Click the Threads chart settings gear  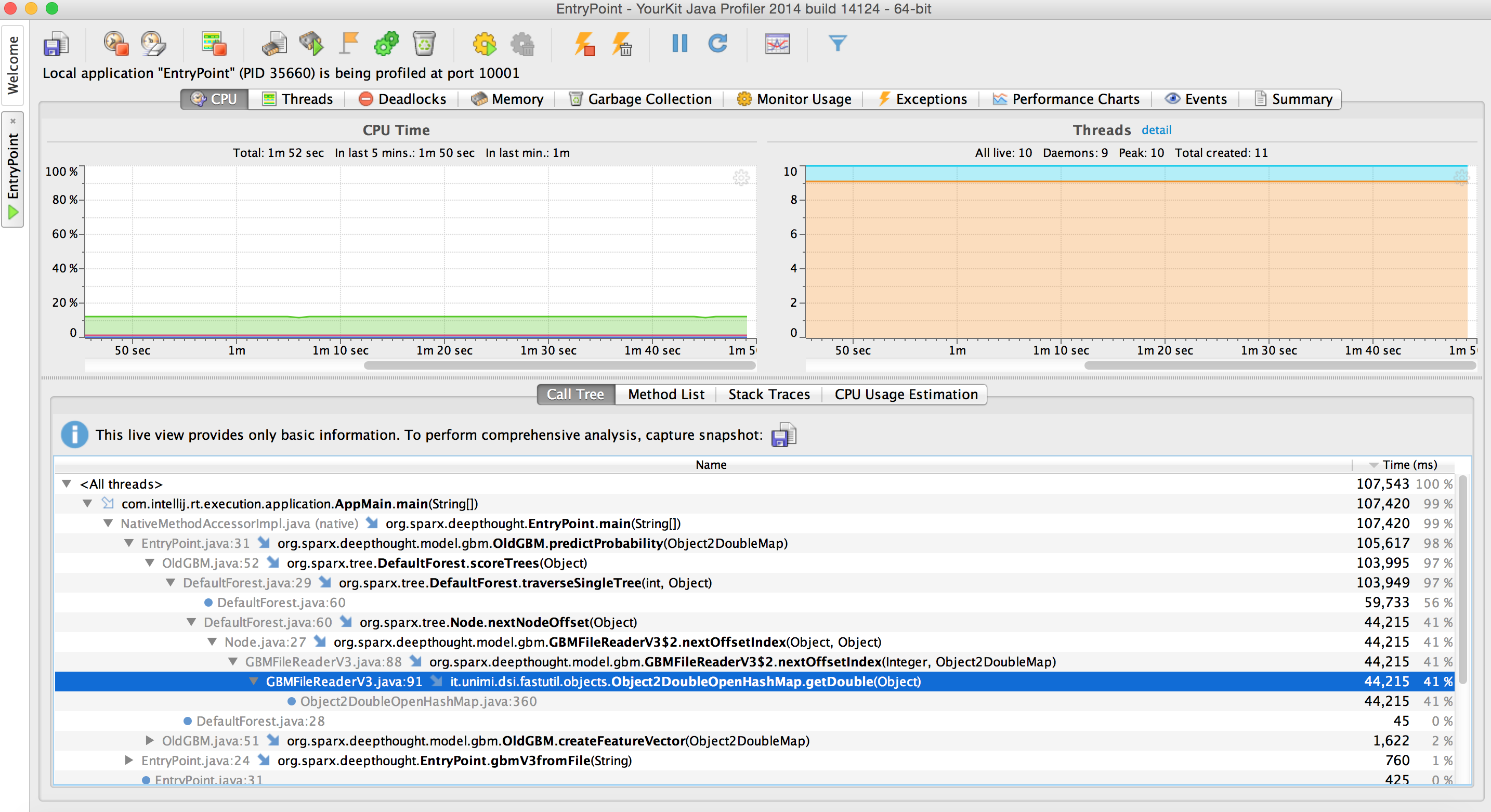pos(1461,178)
